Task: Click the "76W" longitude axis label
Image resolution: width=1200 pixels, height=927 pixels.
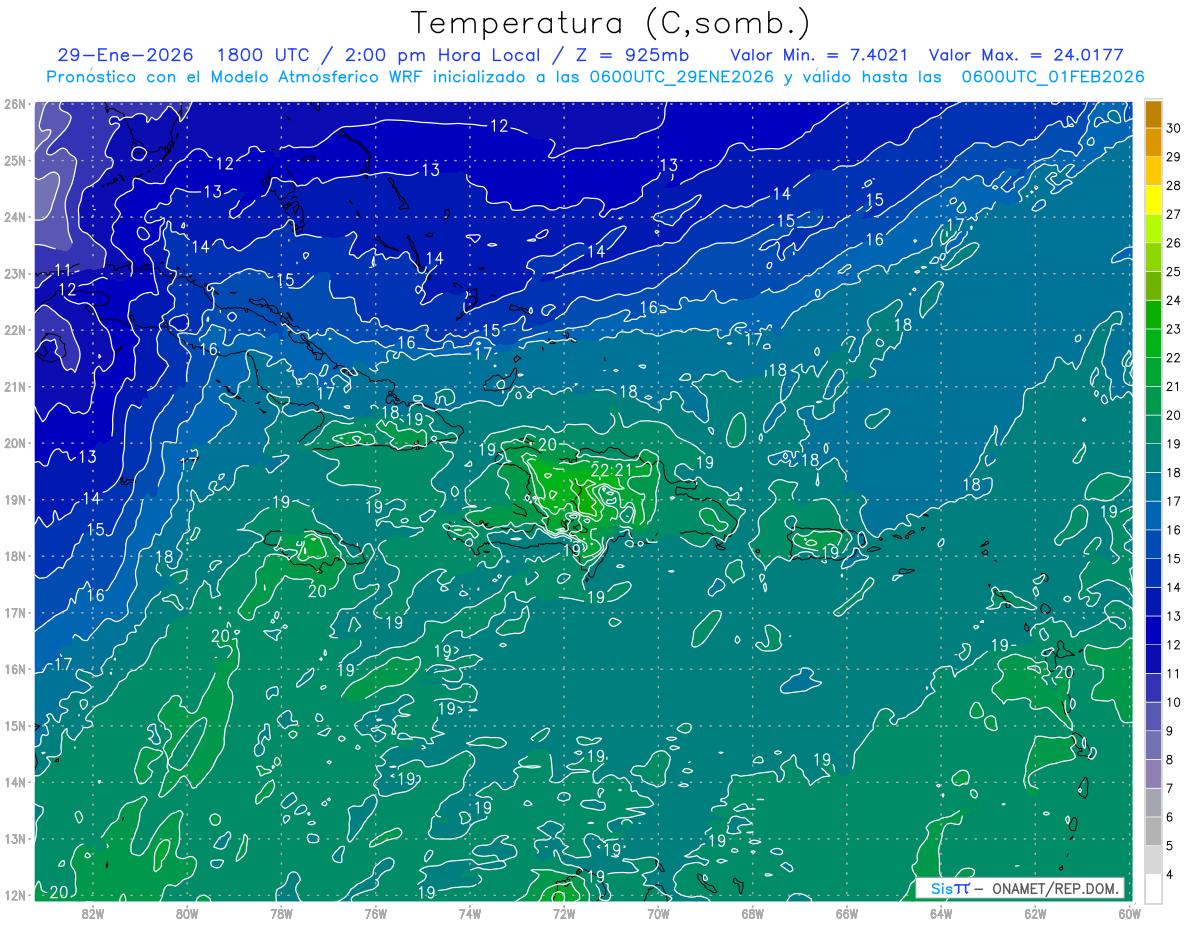Action: 376,912
